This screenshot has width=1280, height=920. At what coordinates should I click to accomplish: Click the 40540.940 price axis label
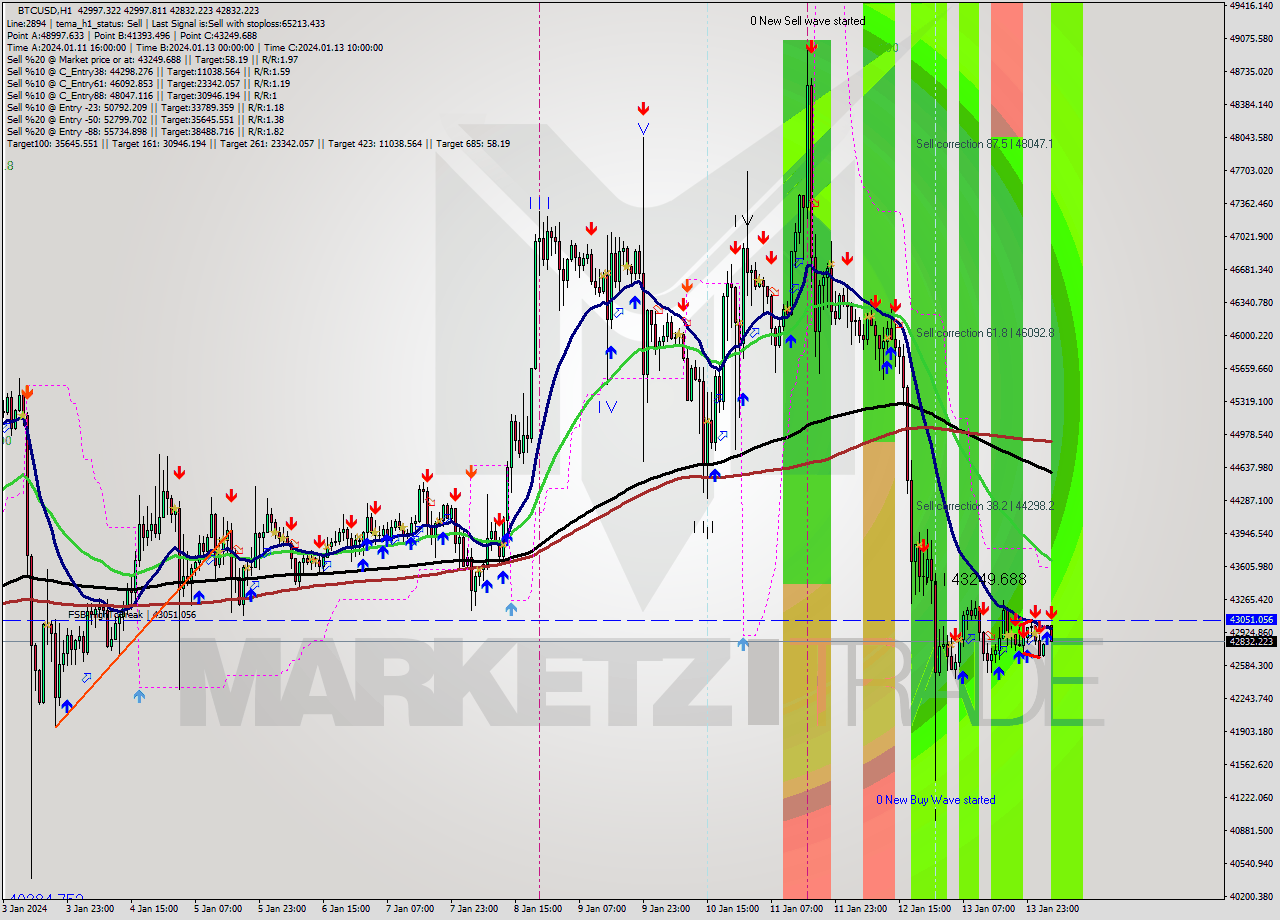pos(1250,863)
